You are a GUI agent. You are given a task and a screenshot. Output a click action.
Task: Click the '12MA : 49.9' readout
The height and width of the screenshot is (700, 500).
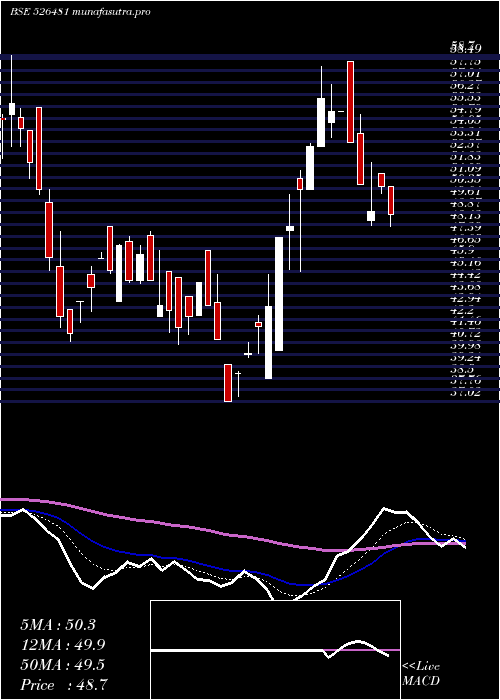coord(63,645)
